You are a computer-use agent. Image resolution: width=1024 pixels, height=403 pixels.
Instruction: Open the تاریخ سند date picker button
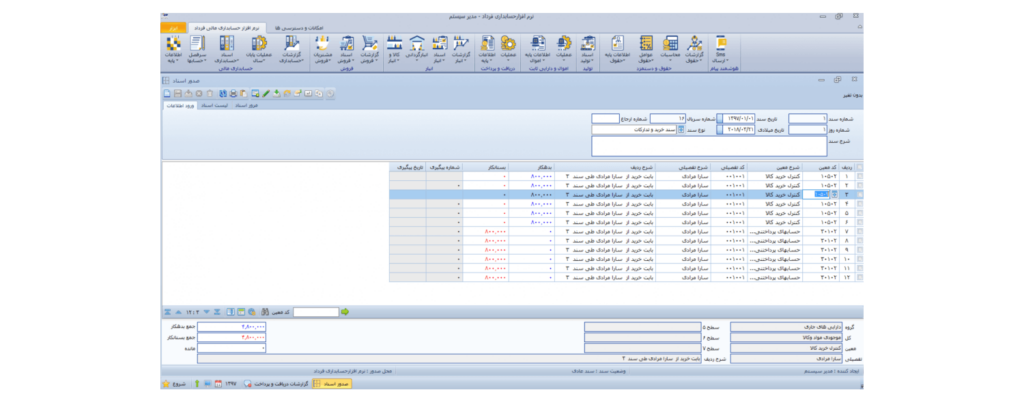(720, 119)
